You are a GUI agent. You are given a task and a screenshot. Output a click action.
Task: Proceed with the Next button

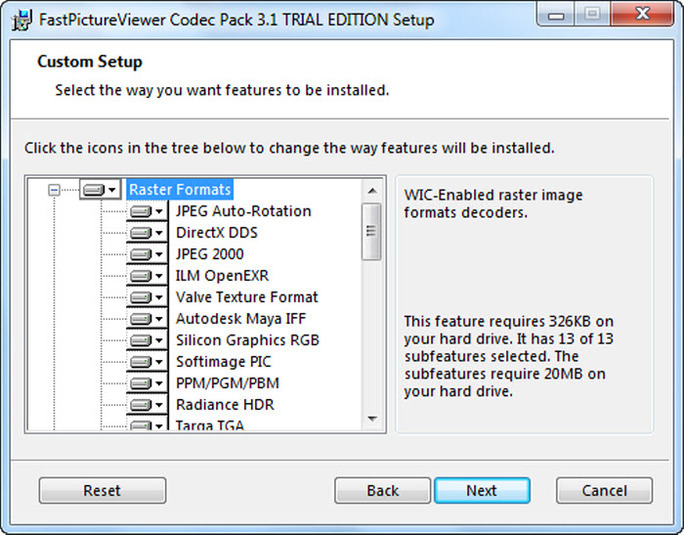[x=482, y=490]
